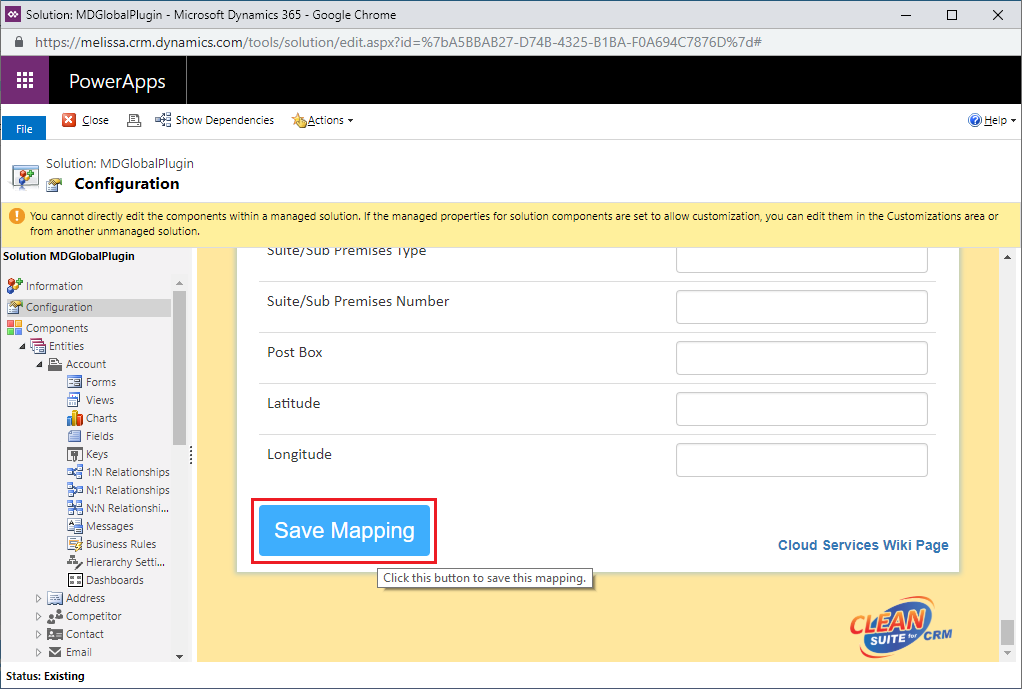This screenshot has width=1022, height=689.
Task: Click the browser address bar URL
Action: pyautogui.click(x=398, y=42)
